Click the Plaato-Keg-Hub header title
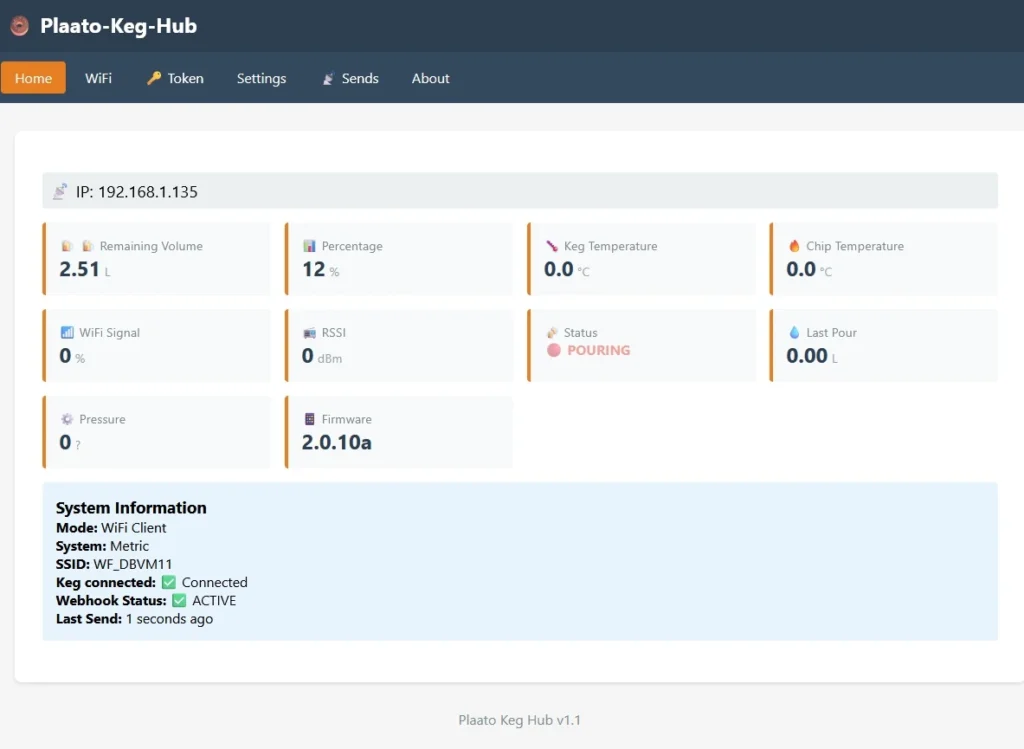 tap(118, 27)
